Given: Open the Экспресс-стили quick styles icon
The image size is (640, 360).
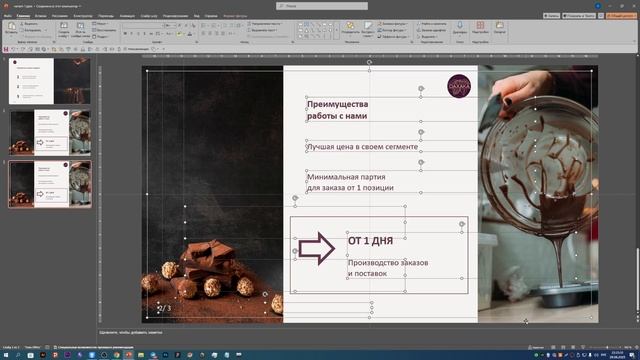Looking at the screenshot, I should [x=368, y=26].
